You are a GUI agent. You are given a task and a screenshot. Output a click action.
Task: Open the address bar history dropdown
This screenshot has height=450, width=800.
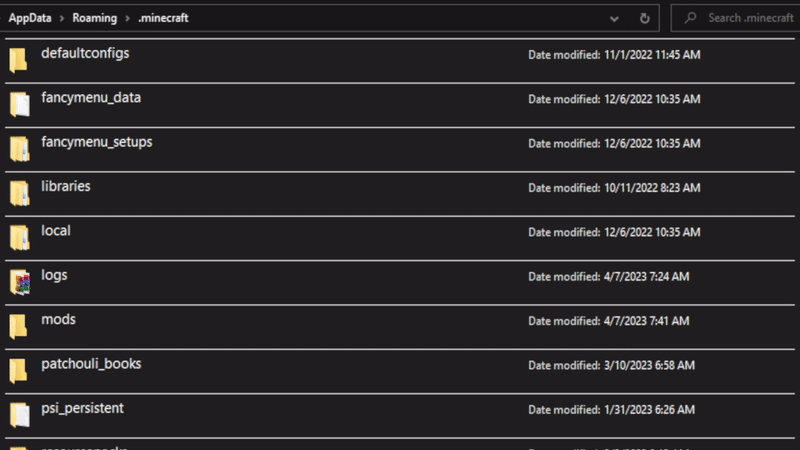[x=614, y=18]
